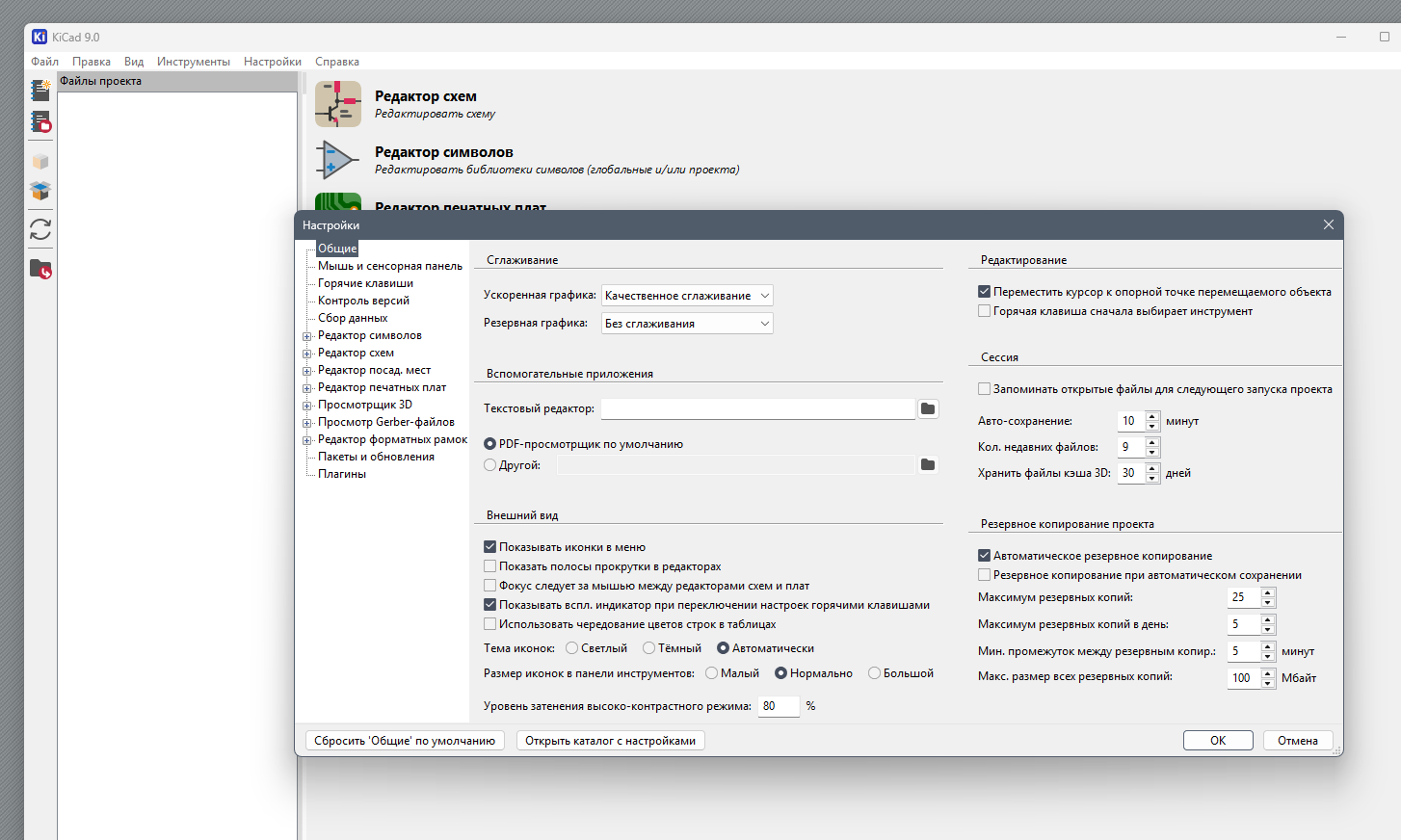Browse folder icon for text editor path
The width and height of the screenshot is (1401, 840).
click(x=928, y=408)
